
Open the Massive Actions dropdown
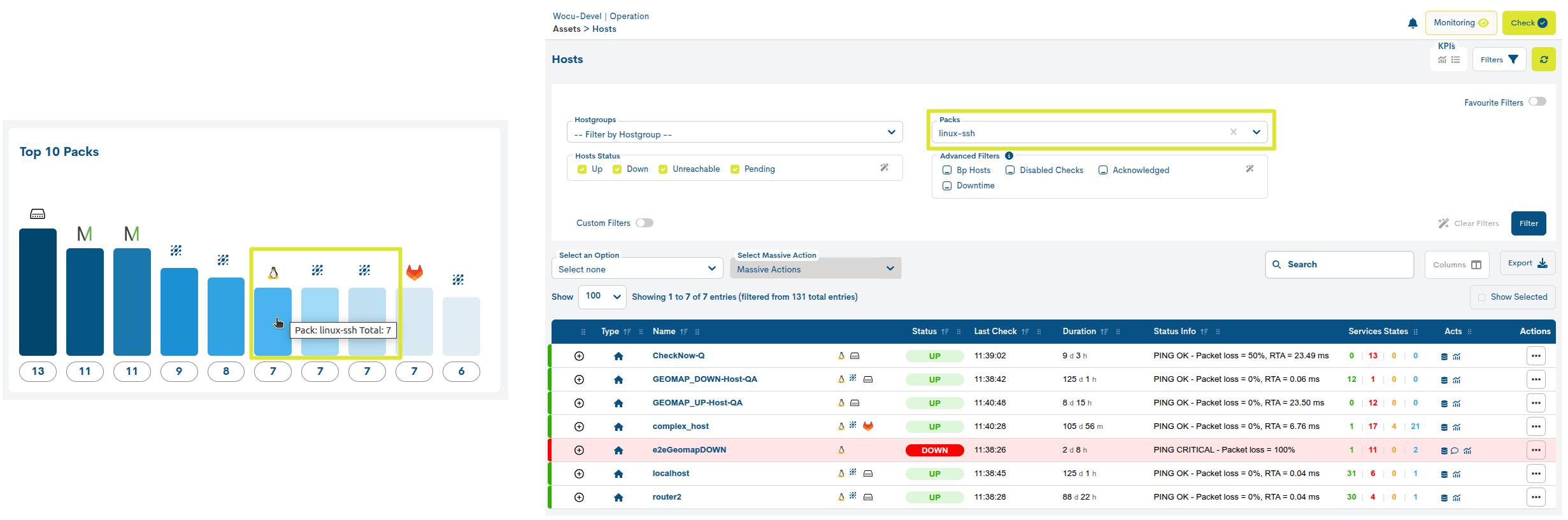coord(815,269)
